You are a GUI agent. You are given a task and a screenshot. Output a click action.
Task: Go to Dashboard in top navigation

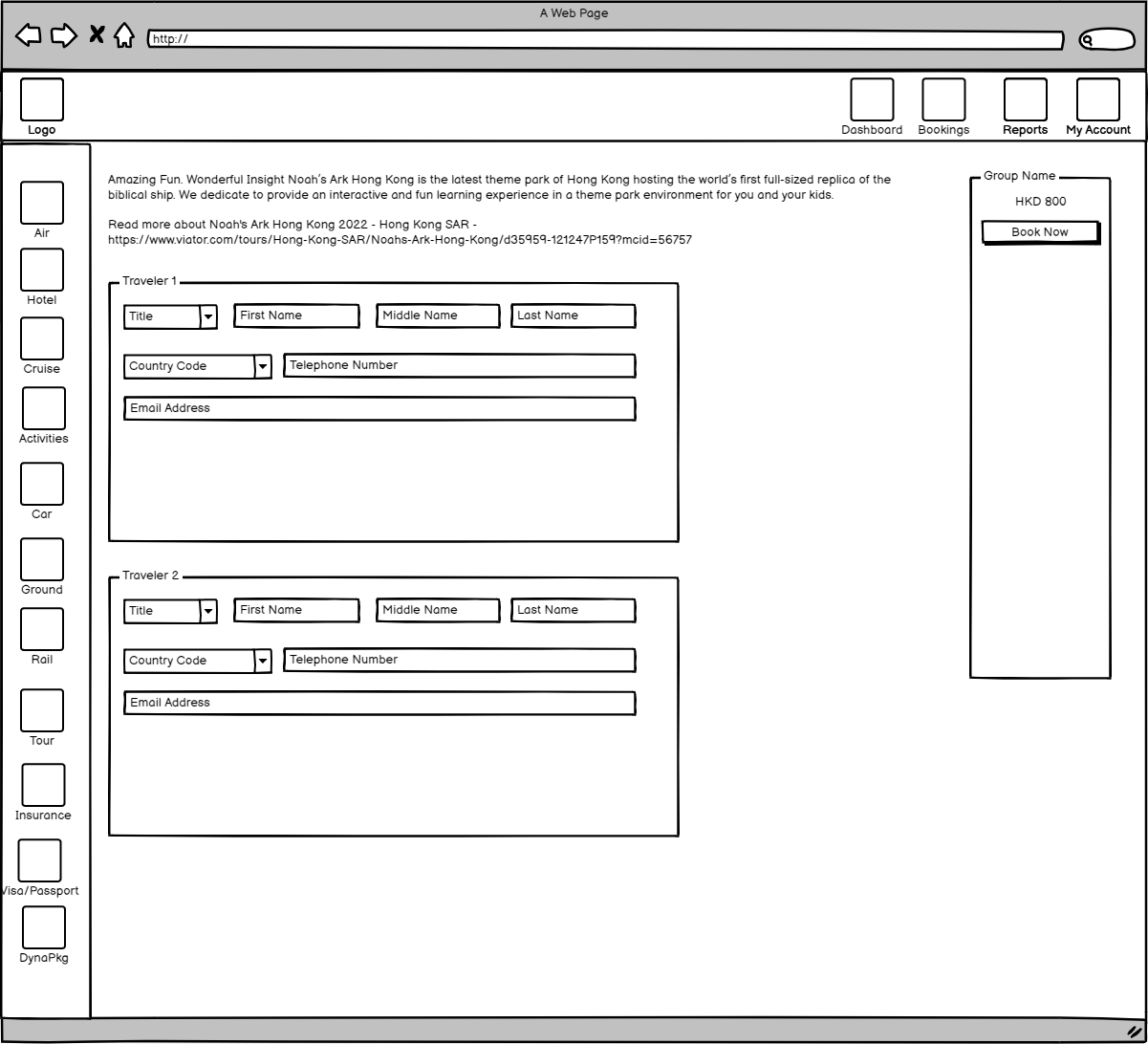click(872, 101)
